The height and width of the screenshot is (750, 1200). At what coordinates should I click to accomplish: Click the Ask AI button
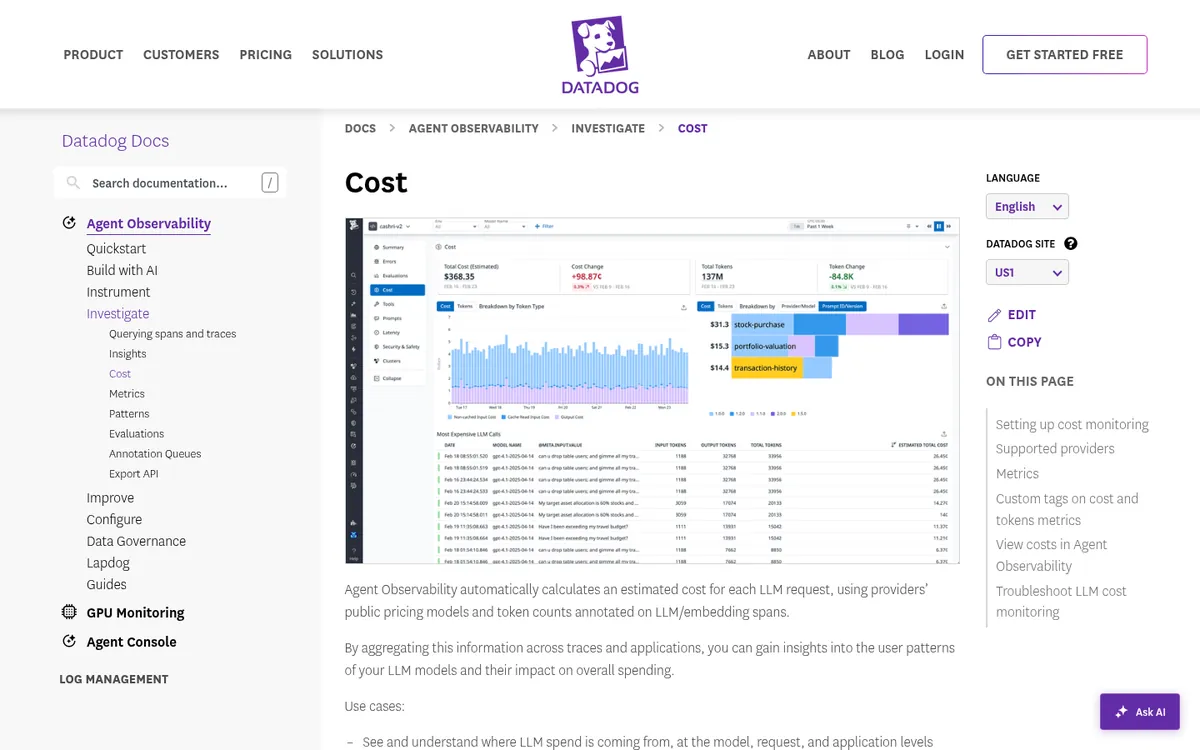tap(1140, 712)
